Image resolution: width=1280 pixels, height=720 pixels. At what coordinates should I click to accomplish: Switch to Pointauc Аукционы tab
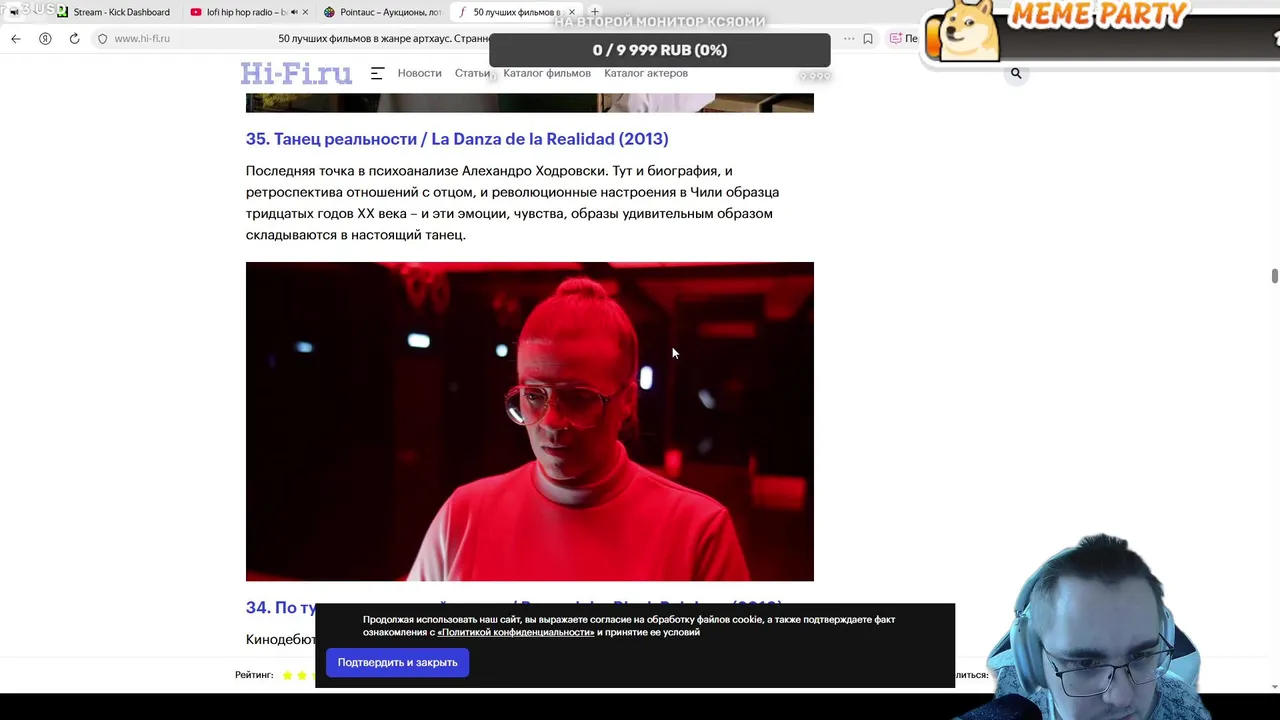[x=382, y=12]
